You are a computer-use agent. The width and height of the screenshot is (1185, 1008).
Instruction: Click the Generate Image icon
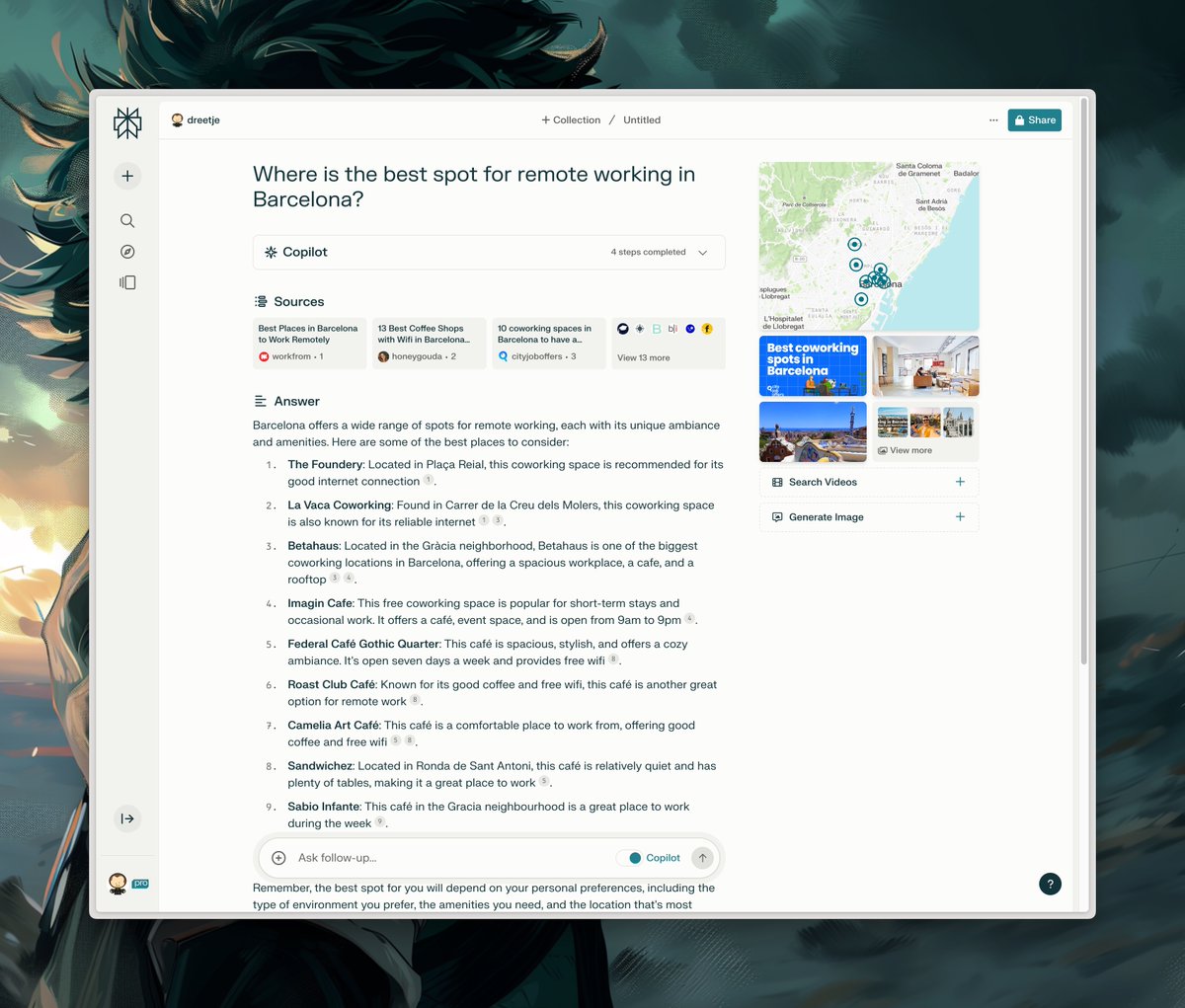[777, 517]
